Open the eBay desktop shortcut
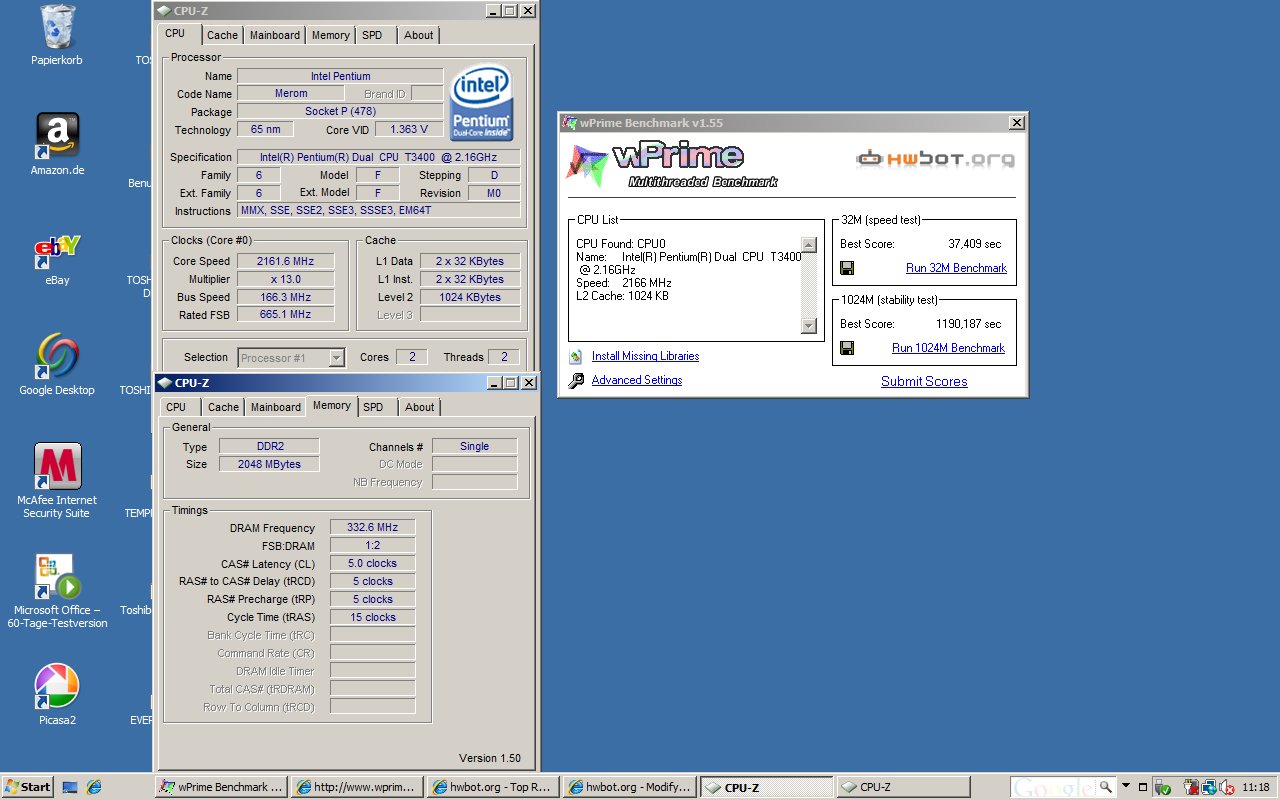1280x800 pixels. click(x=57, y=253)
